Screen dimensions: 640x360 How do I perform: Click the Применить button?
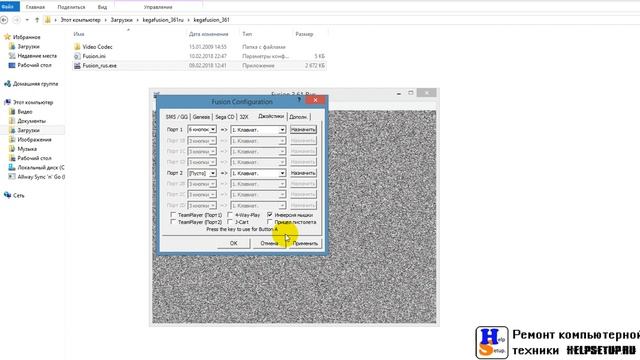(x=305, y=243)
